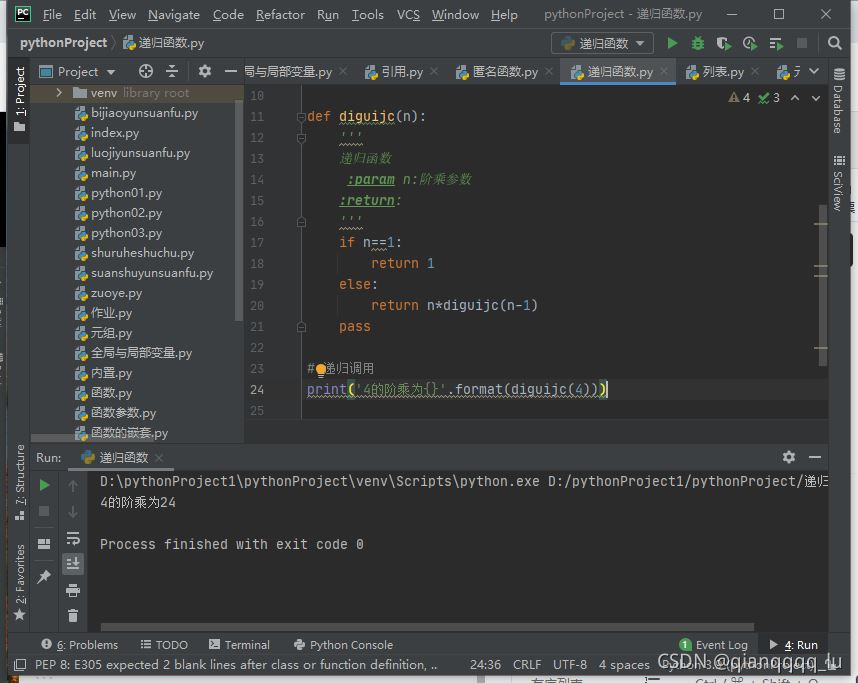The image size is (858, 683).
Task: Click the Select Opened File target icon
Action: pos(146,71)
